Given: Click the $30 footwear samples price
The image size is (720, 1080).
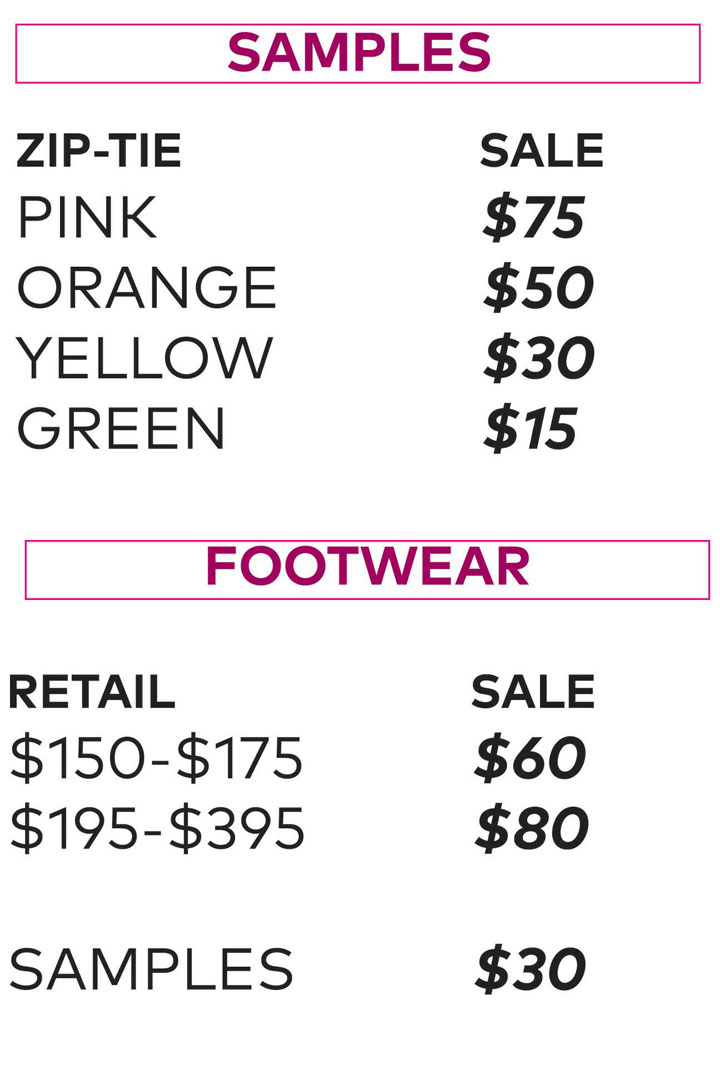Looking at the screenshot, I should [530, 969].
